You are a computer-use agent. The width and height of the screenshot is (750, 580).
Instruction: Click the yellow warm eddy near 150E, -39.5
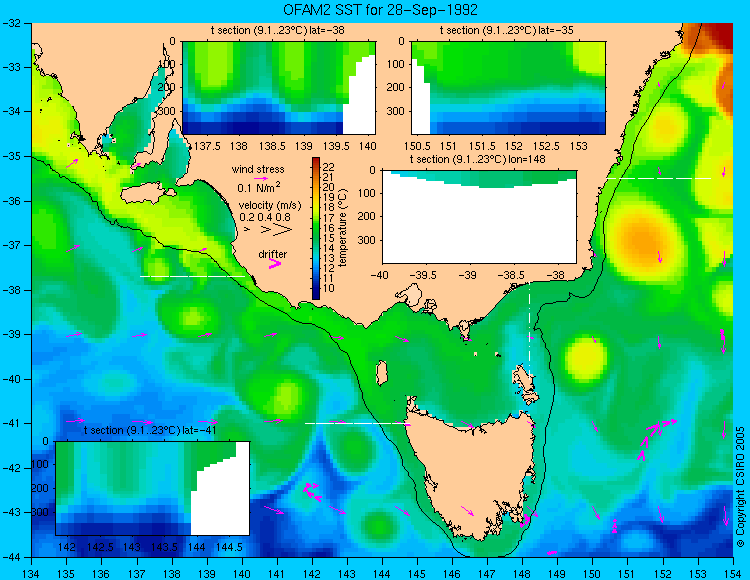coord(585,358)
